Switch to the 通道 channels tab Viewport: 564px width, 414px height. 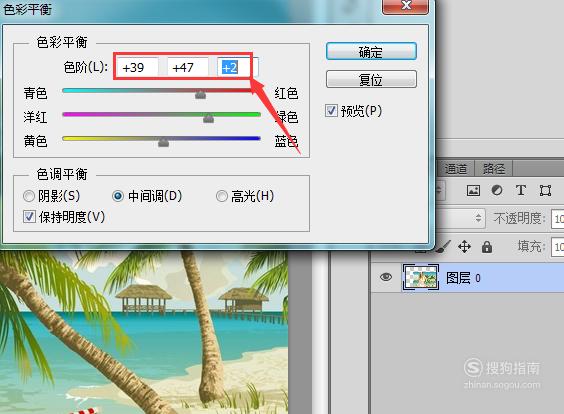click(456, 168)
